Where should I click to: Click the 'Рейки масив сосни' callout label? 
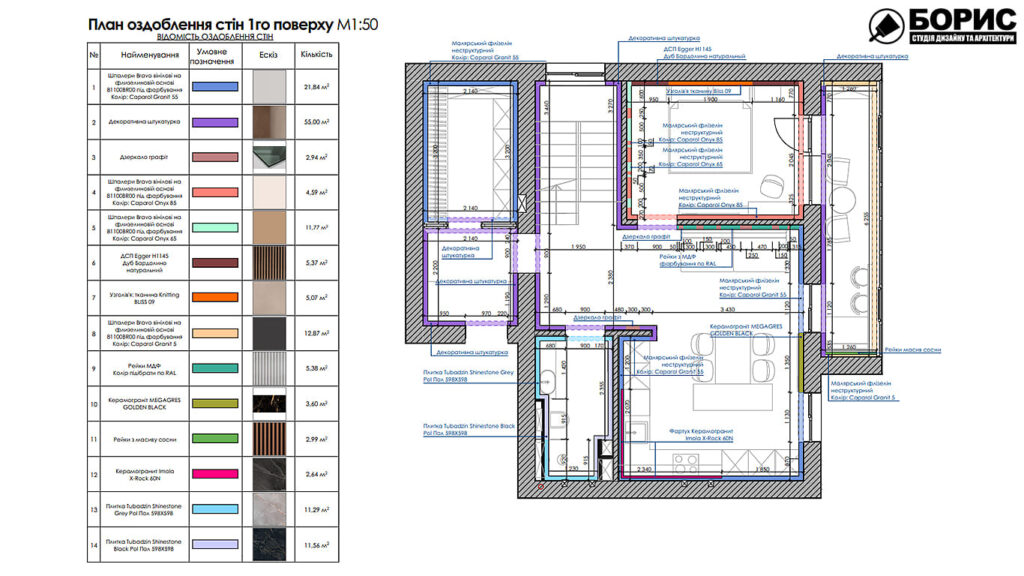tap(915, 350)
